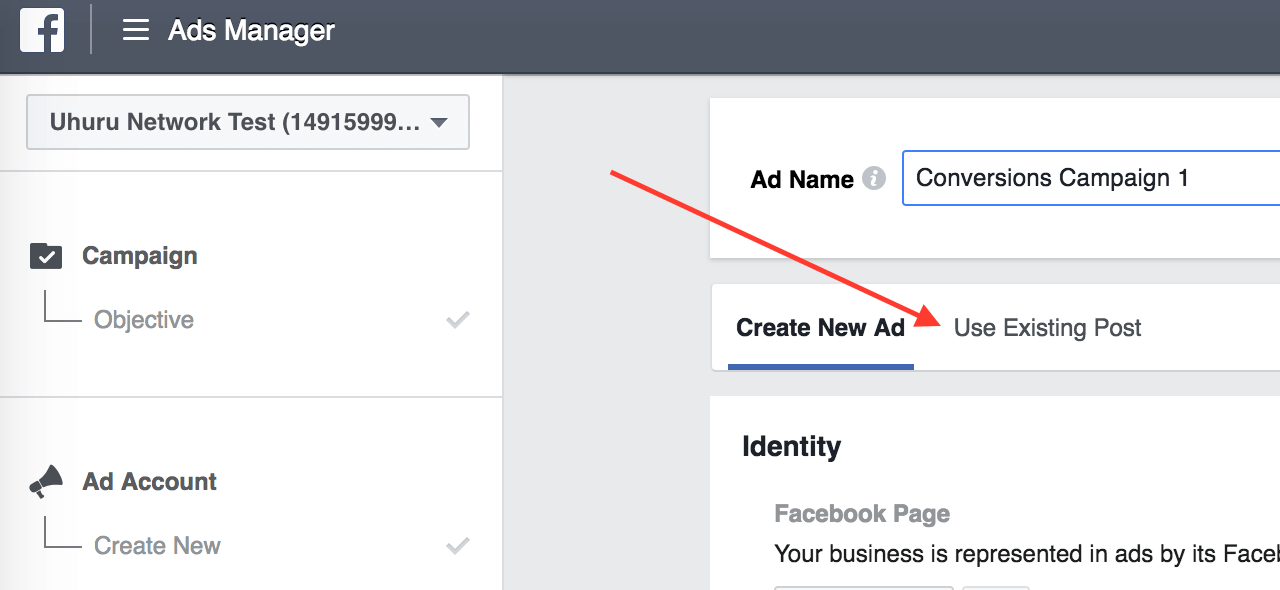
Task: Click the account selector dropdown arrow
Action: click(438, 123)
